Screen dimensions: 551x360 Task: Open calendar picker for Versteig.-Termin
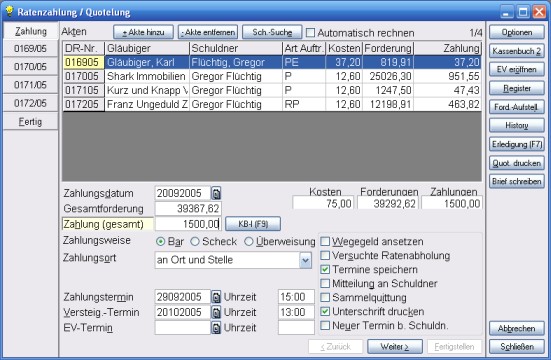click(x=216, y=312)
